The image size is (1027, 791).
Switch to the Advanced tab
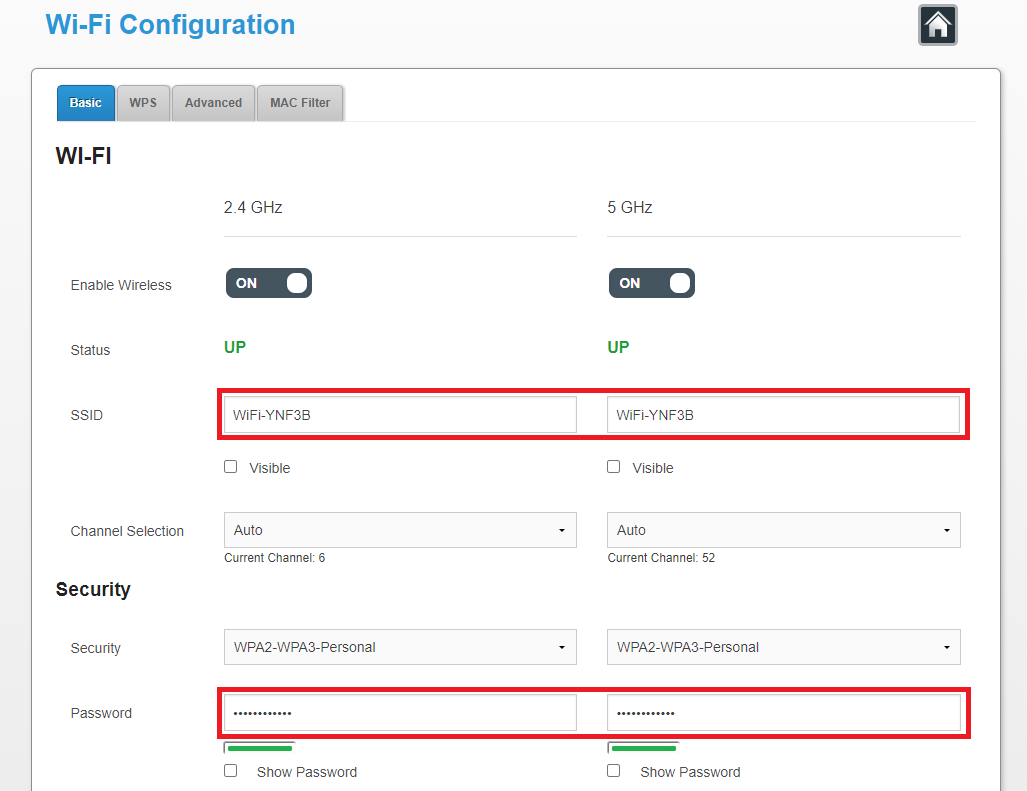point(212,102)
